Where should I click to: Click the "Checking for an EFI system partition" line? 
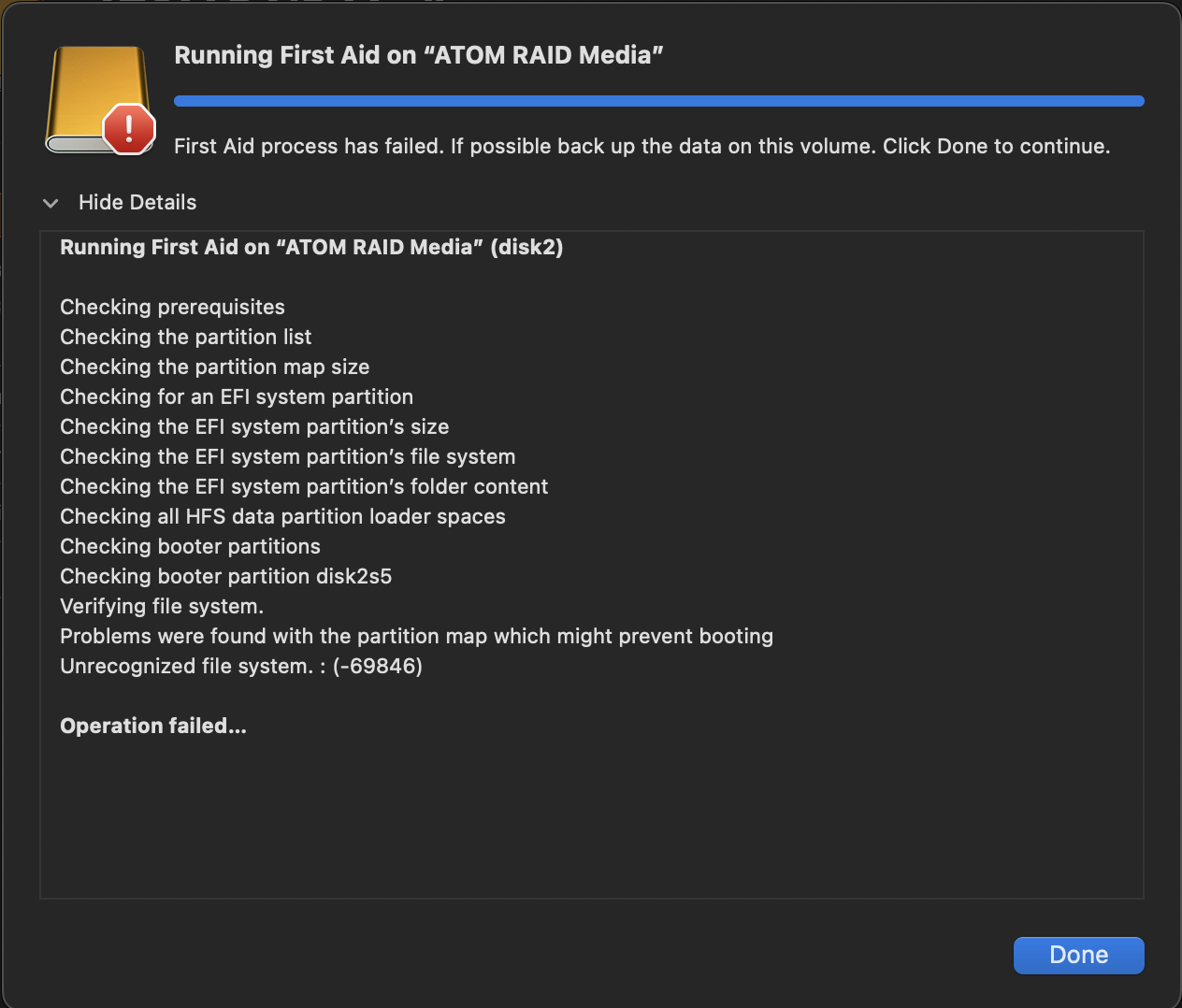click(x=237, y=397)
